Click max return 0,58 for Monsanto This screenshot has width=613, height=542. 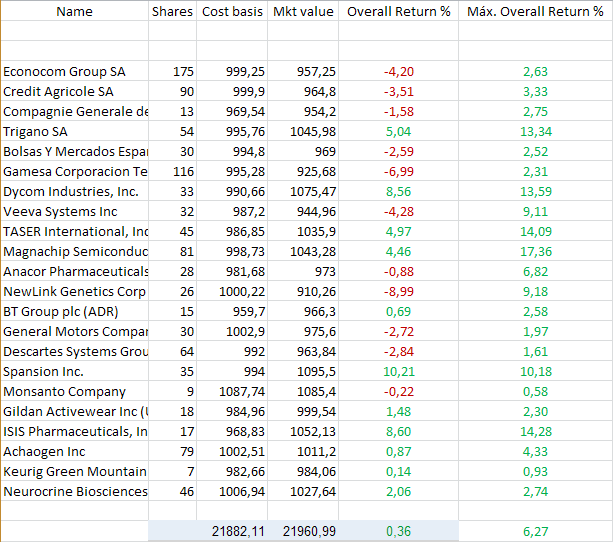pyautogui.click(x=536, y=391)
